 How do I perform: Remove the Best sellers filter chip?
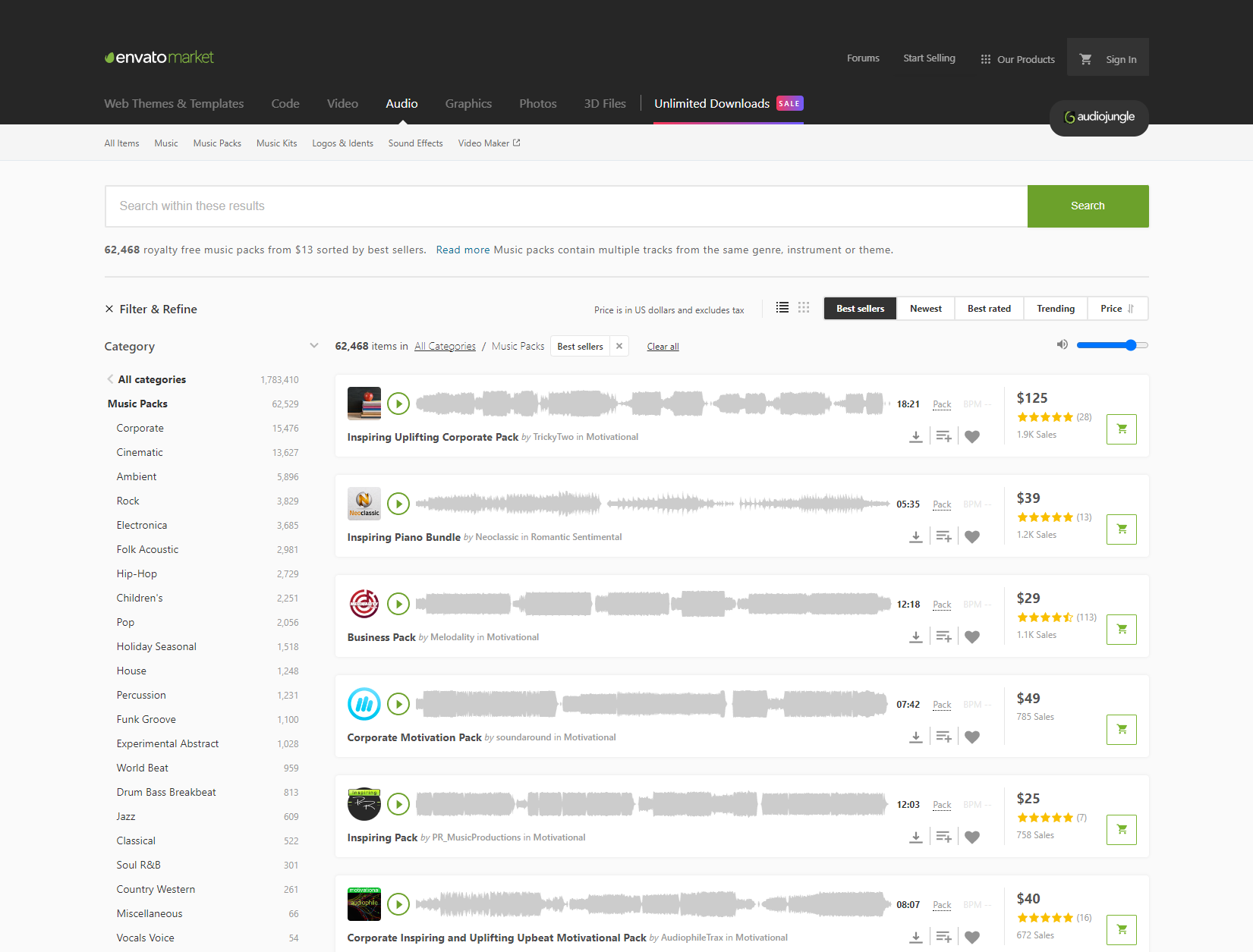(x=619, y=346)
